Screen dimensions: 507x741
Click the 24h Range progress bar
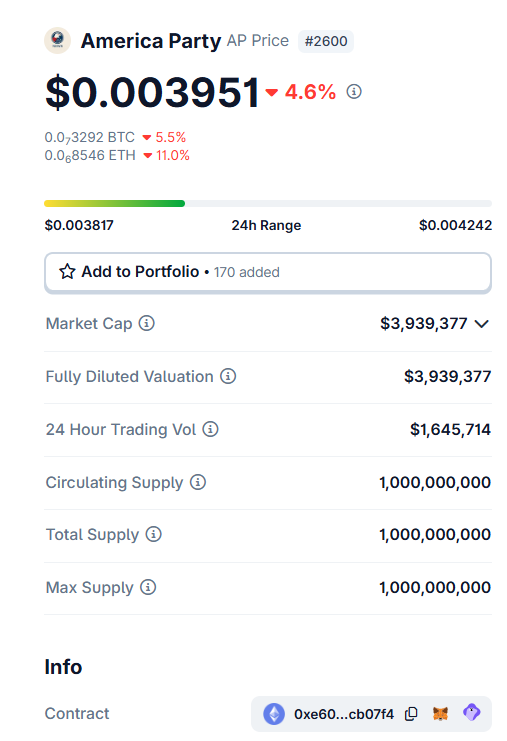click(x=268, y=204)
